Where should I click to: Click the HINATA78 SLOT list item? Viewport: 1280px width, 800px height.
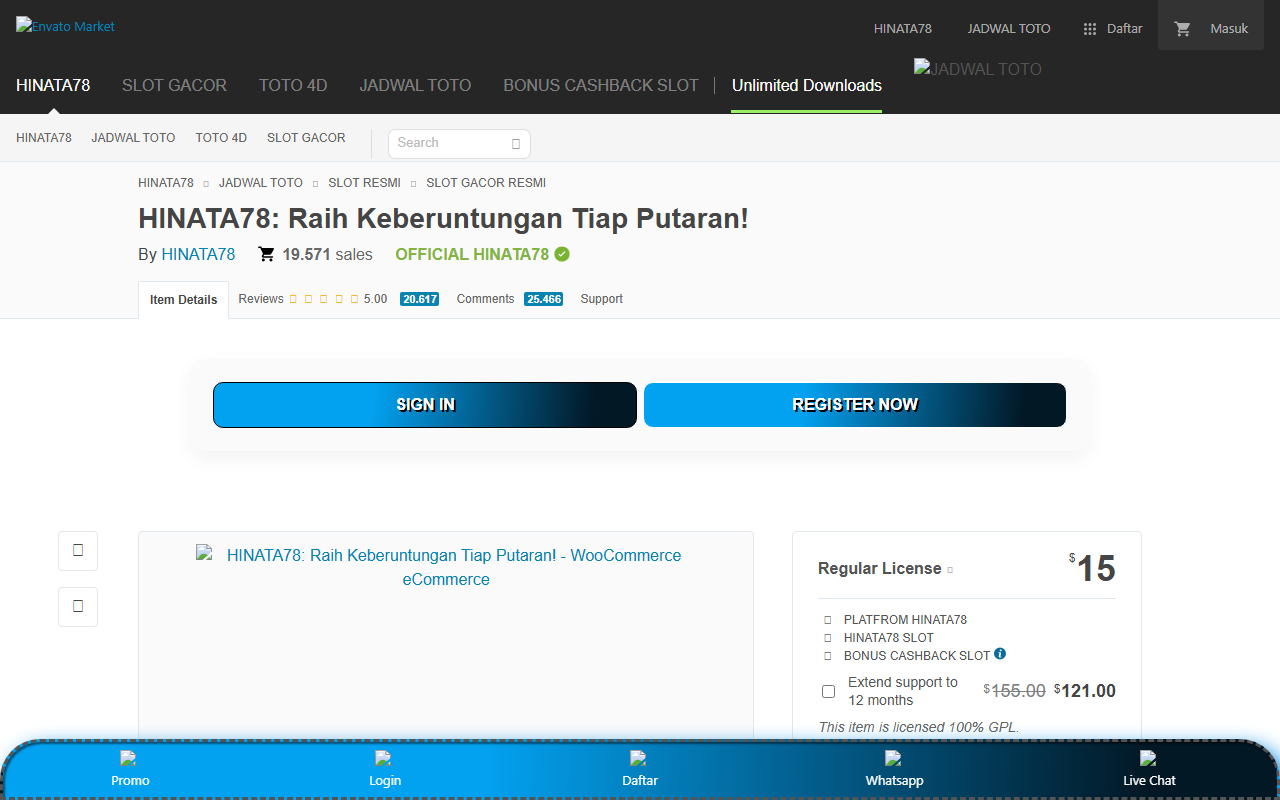click(889, 638)
